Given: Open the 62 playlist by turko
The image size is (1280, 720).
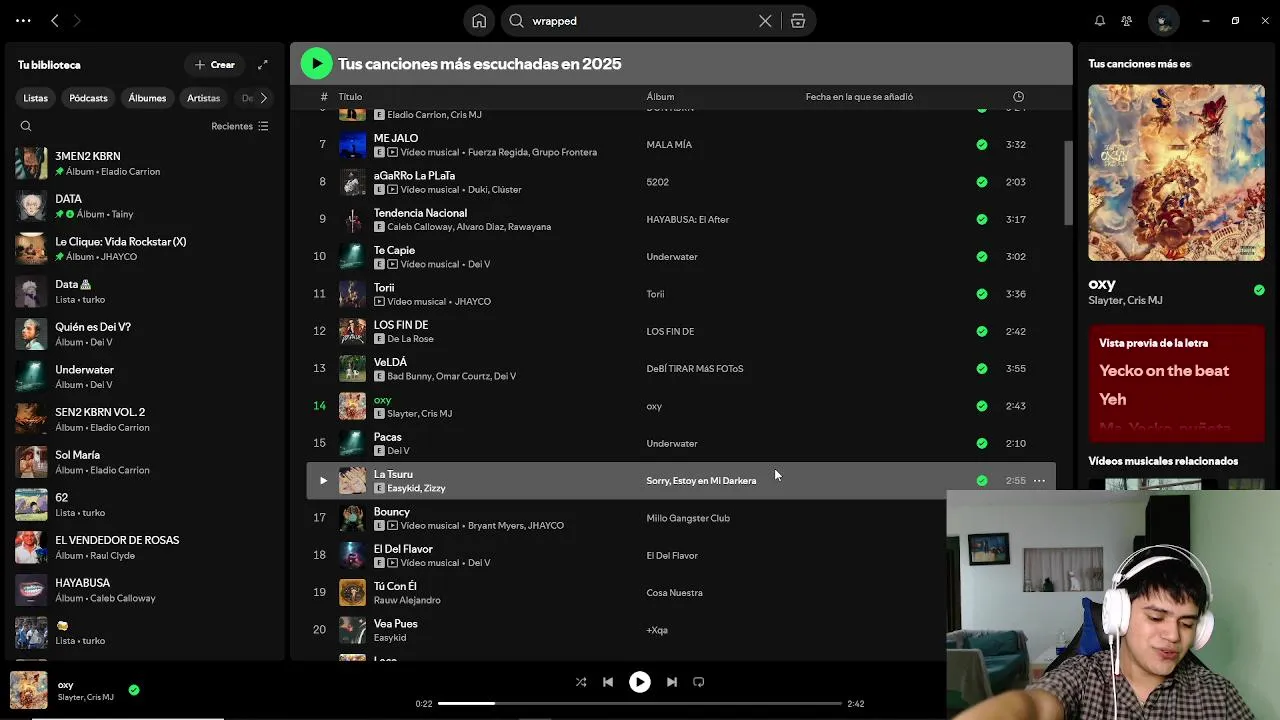Looking at the screenshot, I should coord(145,505).
